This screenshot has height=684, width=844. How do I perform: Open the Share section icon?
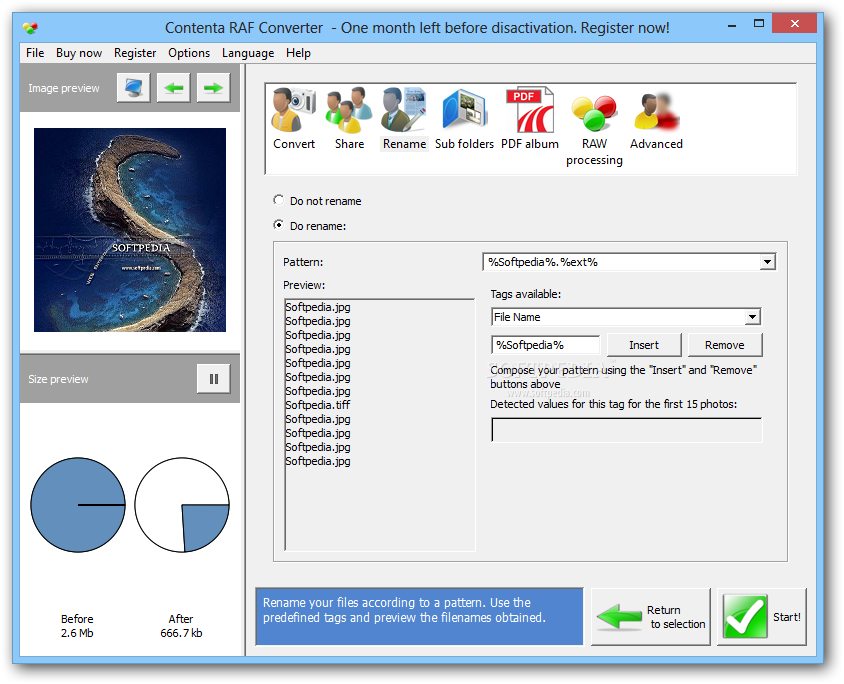[x=349, y=119]
